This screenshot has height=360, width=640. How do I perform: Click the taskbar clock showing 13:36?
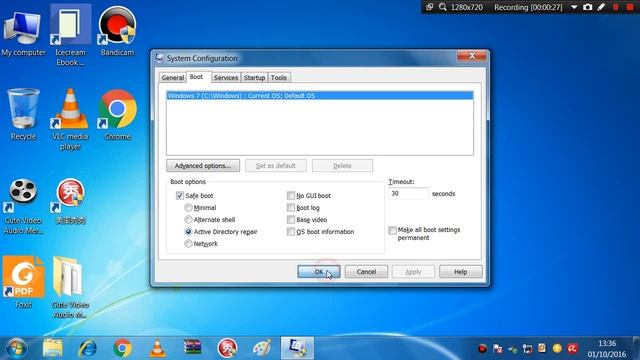[x=607, y=349]
